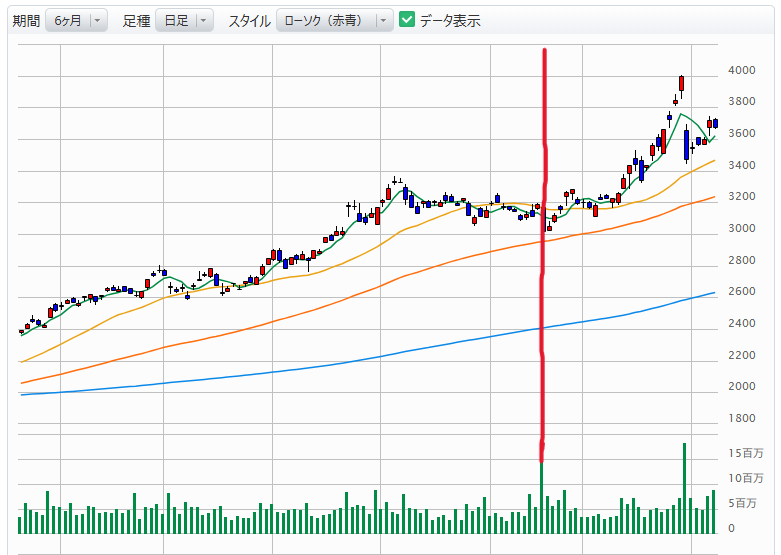Image resolution: width=781 pixels, height=555 pixels.
Task: Click the arrow on the 日足 selector
Action: (204, 20)
